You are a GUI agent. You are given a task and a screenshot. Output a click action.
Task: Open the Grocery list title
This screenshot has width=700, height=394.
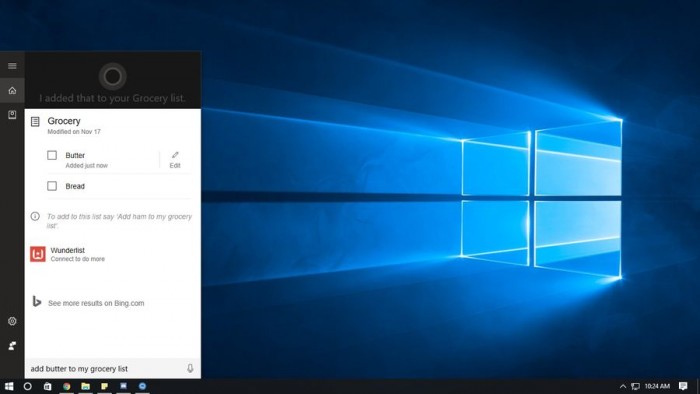pos(64,121)
